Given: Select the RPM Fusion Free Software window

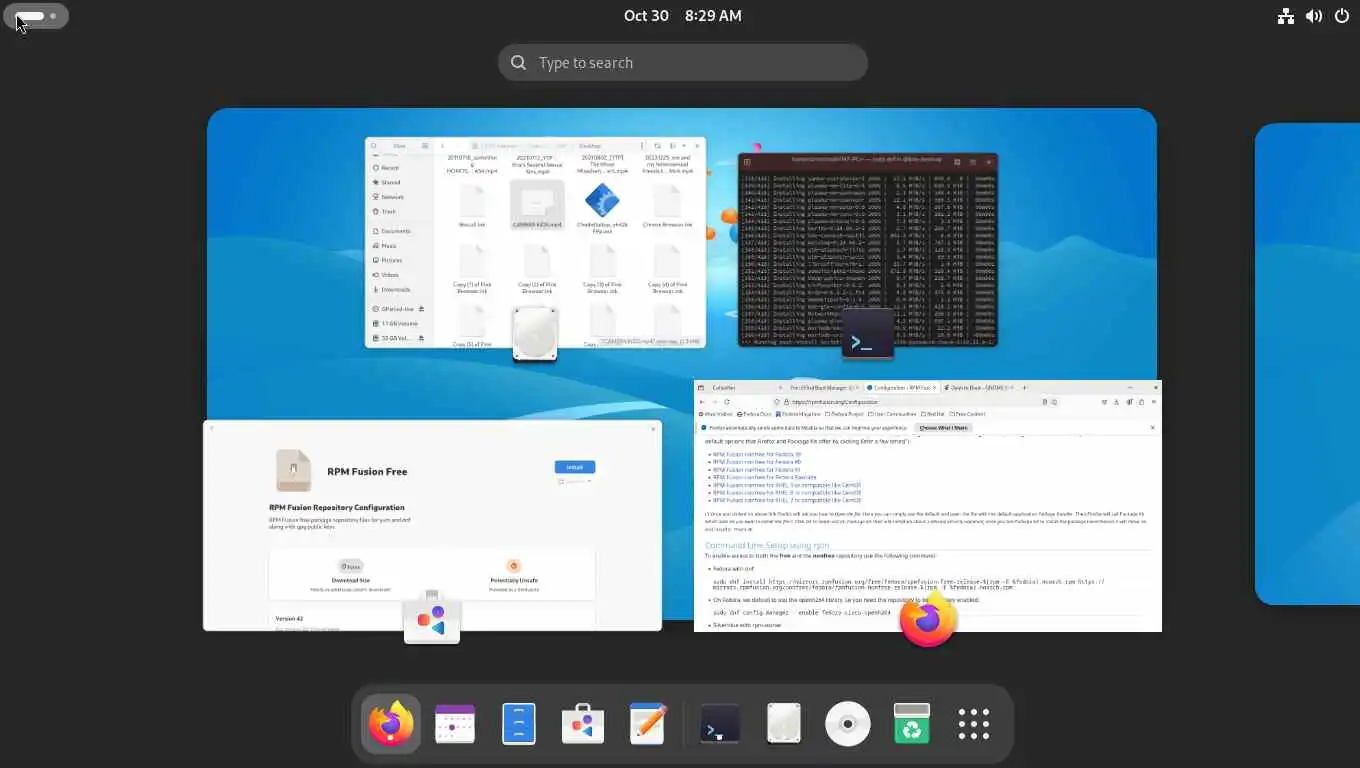Looking at the screenshot, I should click(x=432, y=526).
